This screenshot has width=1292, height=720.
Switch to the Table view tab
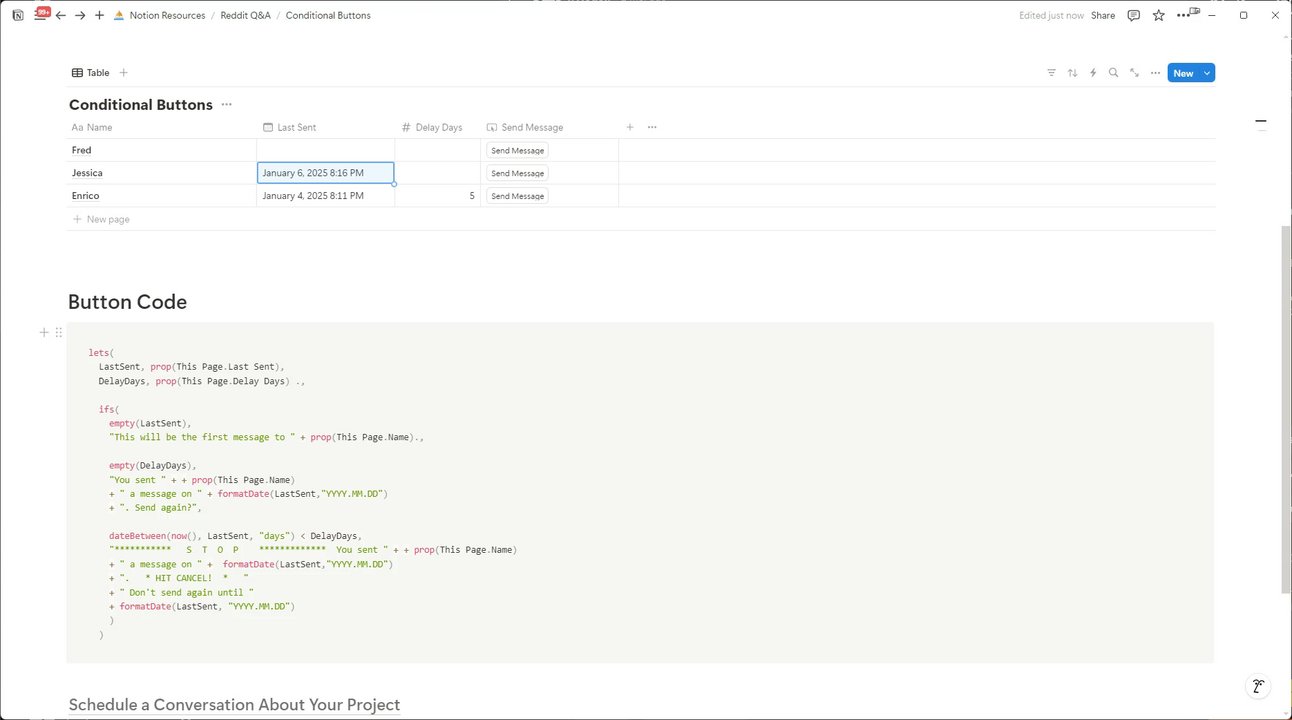pyautogui.click(x=91, y=73)
